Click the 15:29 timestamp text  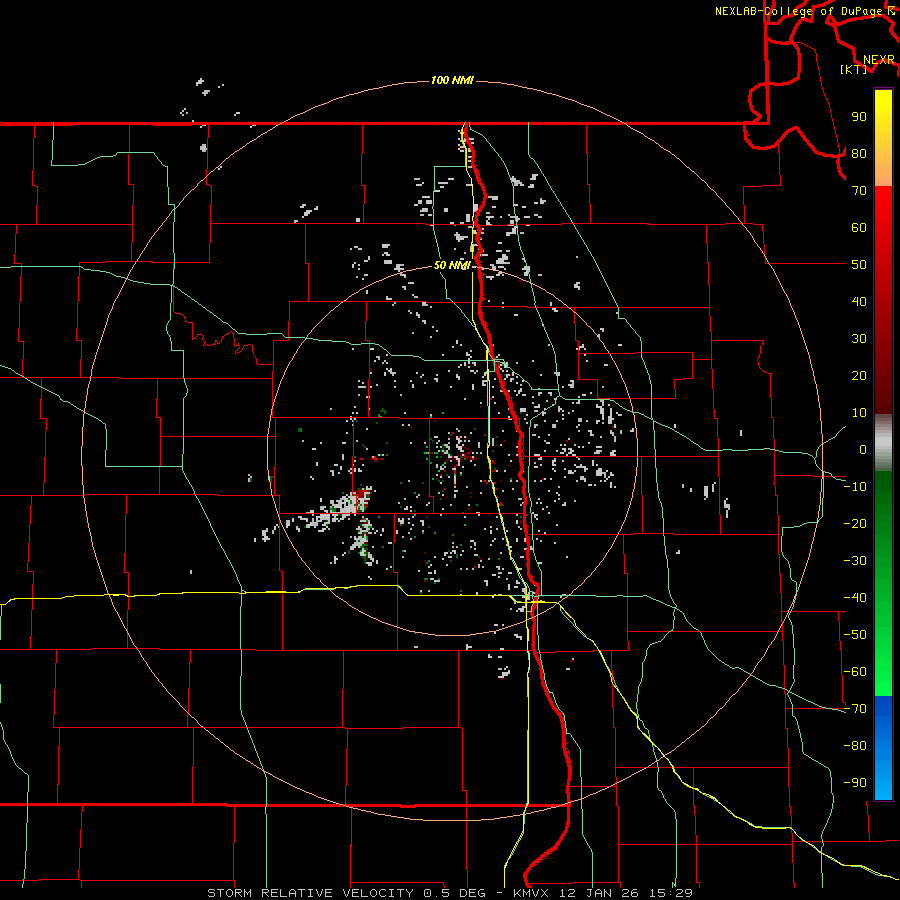(x=670, y=893)
